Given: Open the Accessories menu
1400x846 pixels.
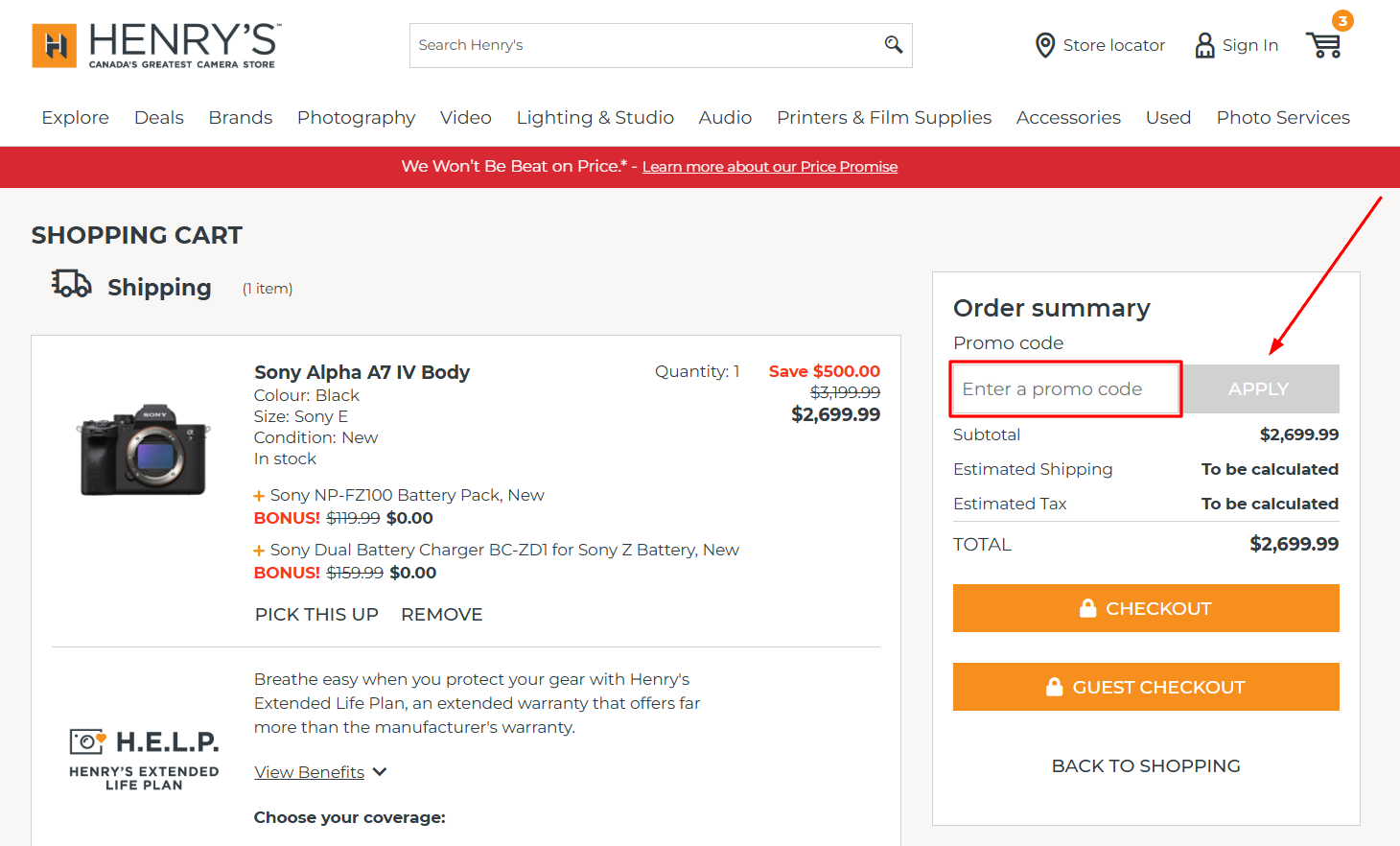Looking at the screenshot, I should coord(1068,117).
